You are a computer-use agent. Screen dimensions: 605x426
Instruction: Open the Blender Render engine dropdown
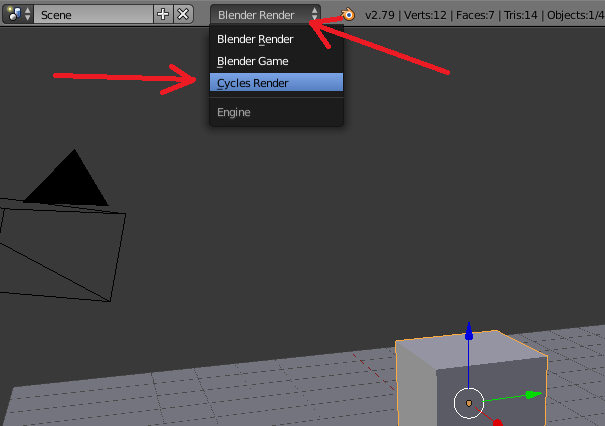[265, 15]
